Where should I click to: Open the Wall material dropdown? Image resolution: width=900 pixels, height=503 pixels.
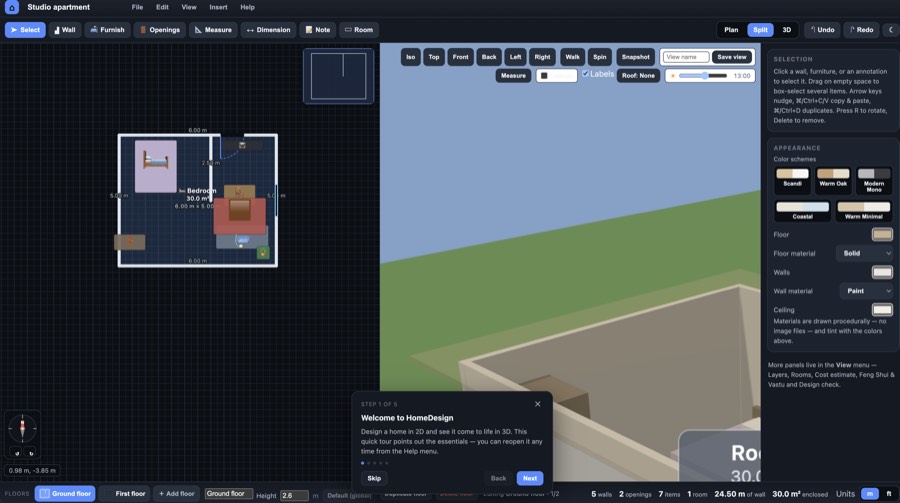click(866, 291)
